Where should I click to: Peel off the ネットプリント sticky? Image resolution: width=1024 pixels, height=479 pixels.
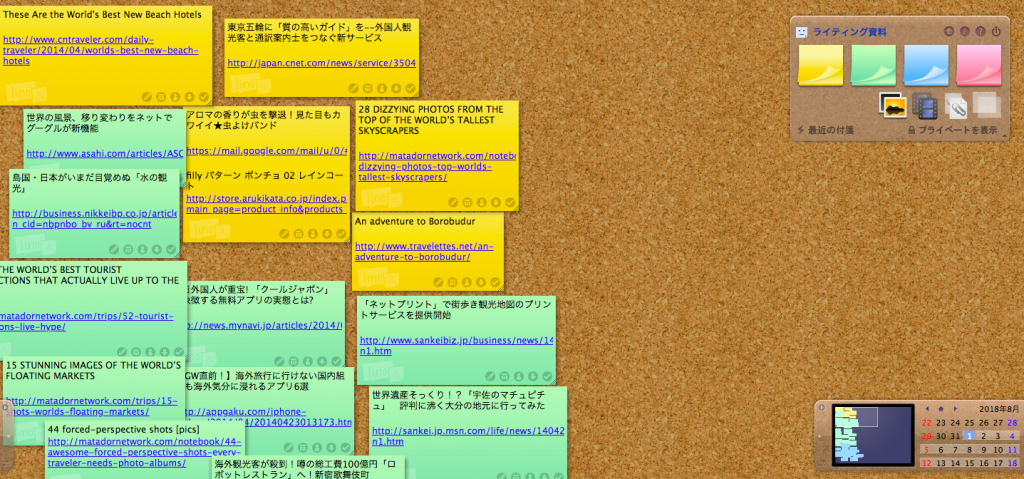point(547,376)
